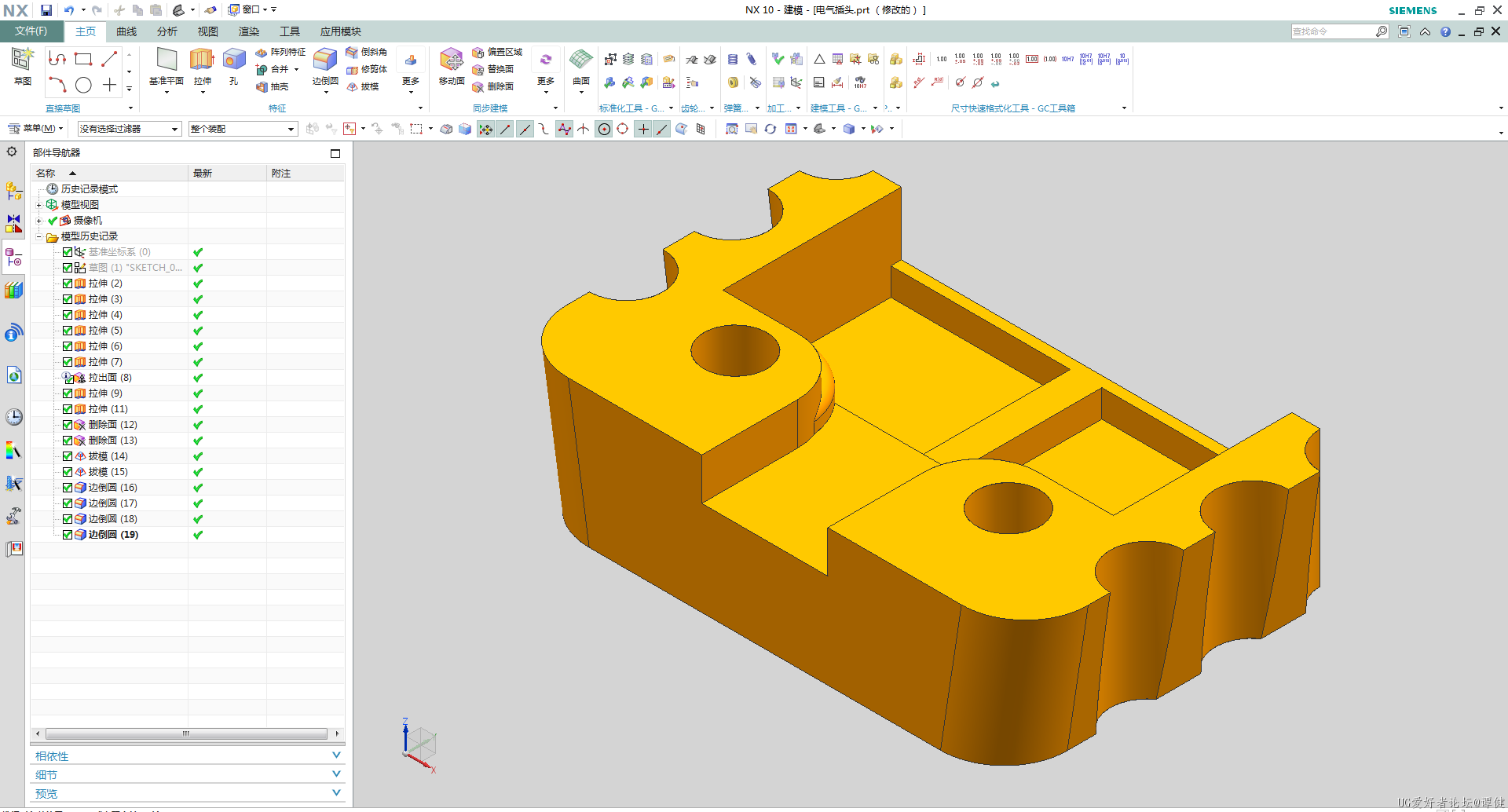Click the 移动面 move face icon

pos(452,60)
